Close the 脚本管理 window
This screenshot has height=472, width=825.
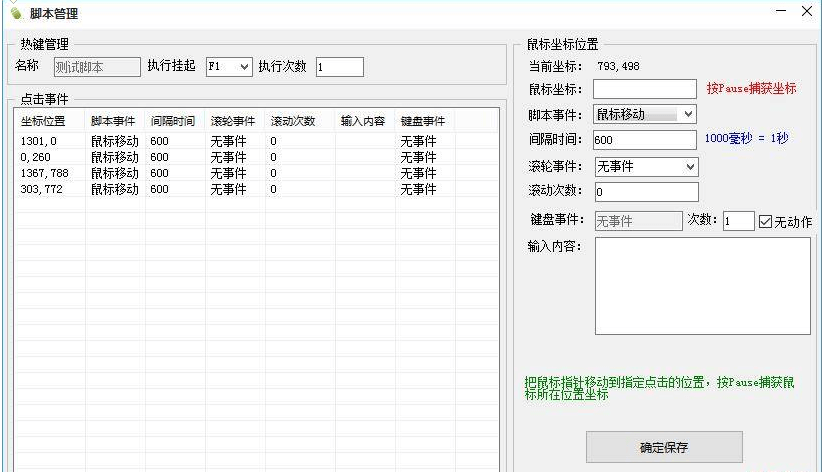[x=807, y=12]
